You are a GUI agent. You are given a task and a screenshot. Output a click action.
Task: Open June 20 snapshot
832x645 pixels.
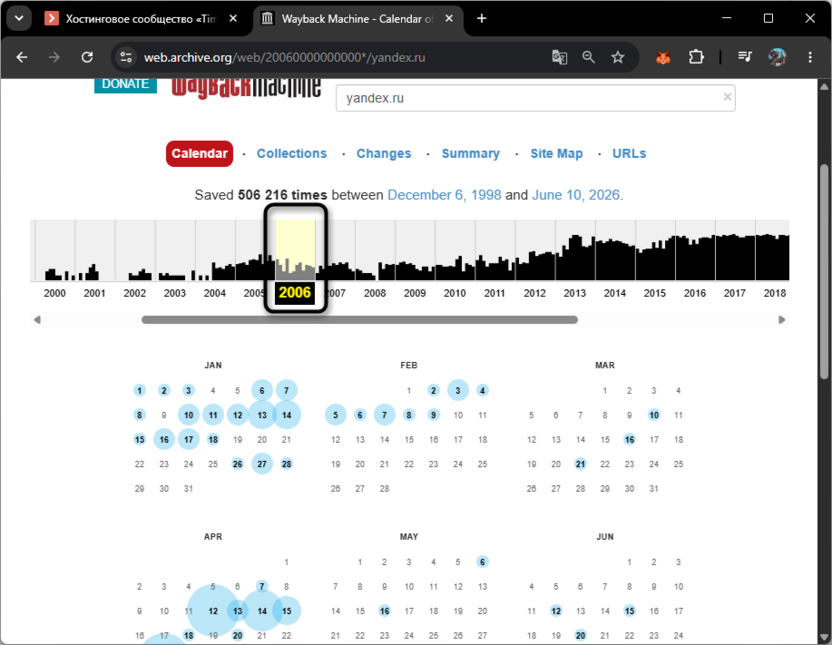point(580,635)
